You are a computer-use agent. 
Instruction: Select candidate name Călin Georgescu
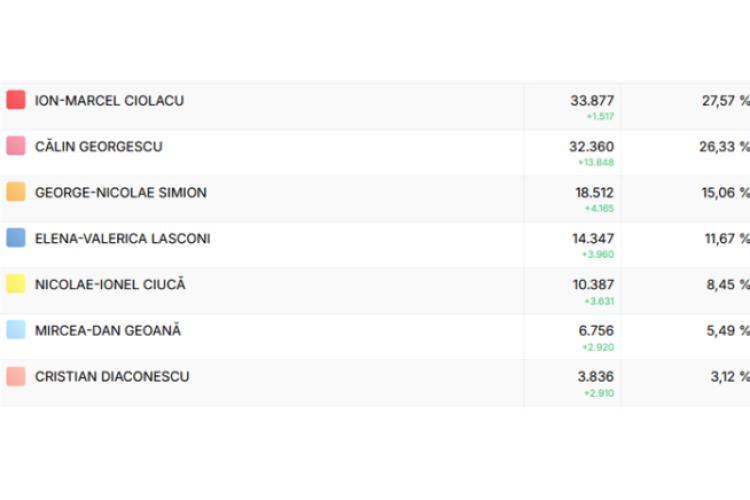click(98, 147)
